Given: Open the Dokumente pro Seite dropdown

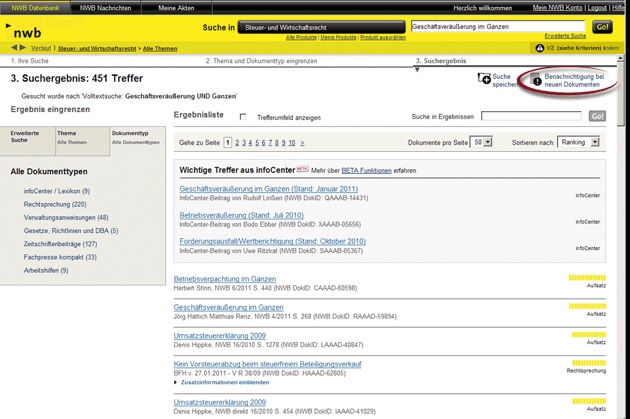Looking at the screenshot, I should (x=482, y=143).
